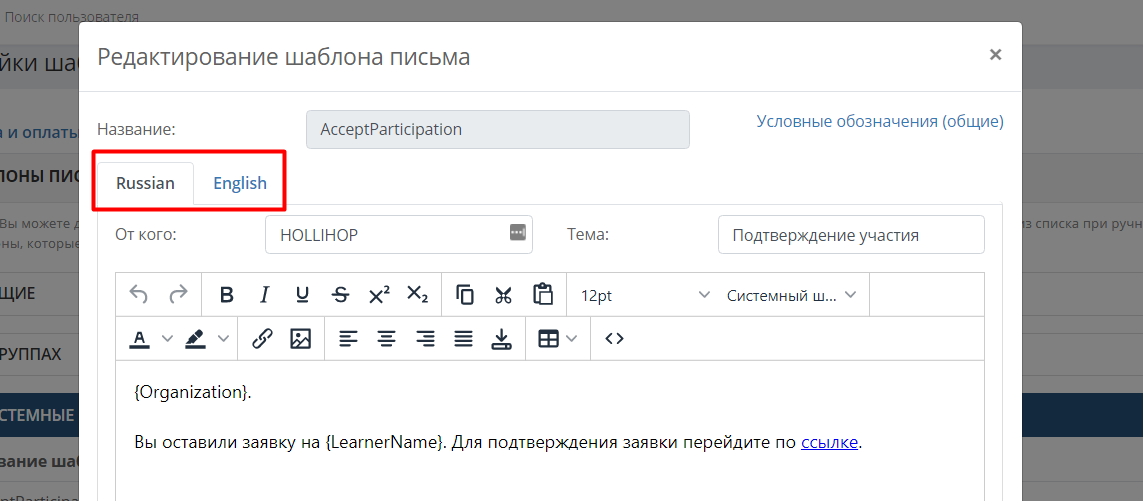Click the table icon

pyautogui.click(x=548, y=338)
